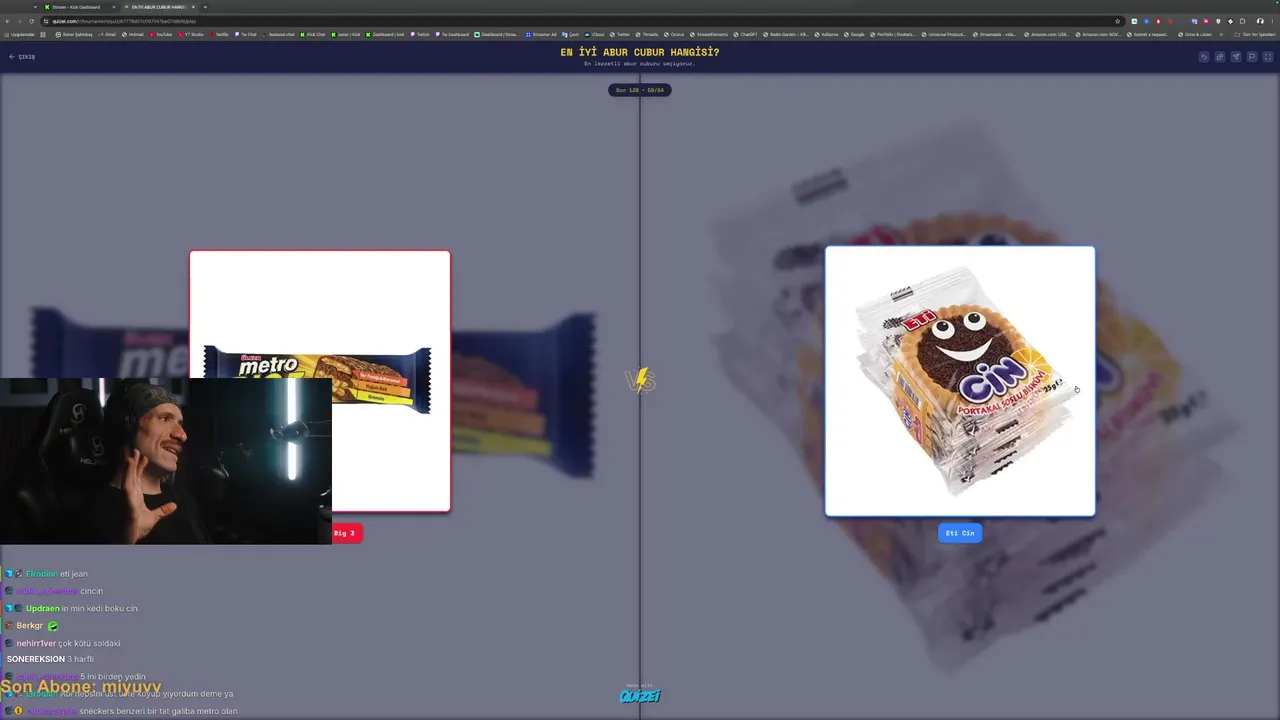Screen dimensions: 1280x720
Task: Click the icon between undo and share
Action: click(1220, 57)
